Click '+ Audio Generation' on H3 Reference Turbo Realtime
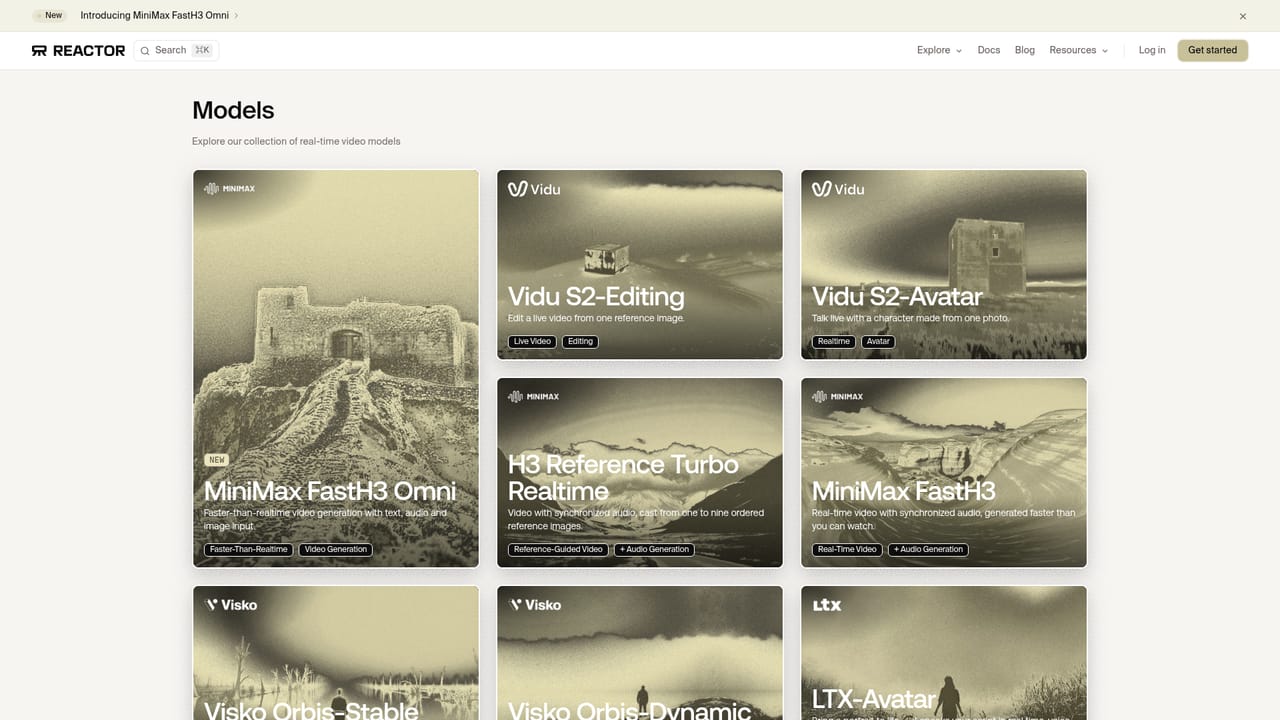 tap(655, 549)
